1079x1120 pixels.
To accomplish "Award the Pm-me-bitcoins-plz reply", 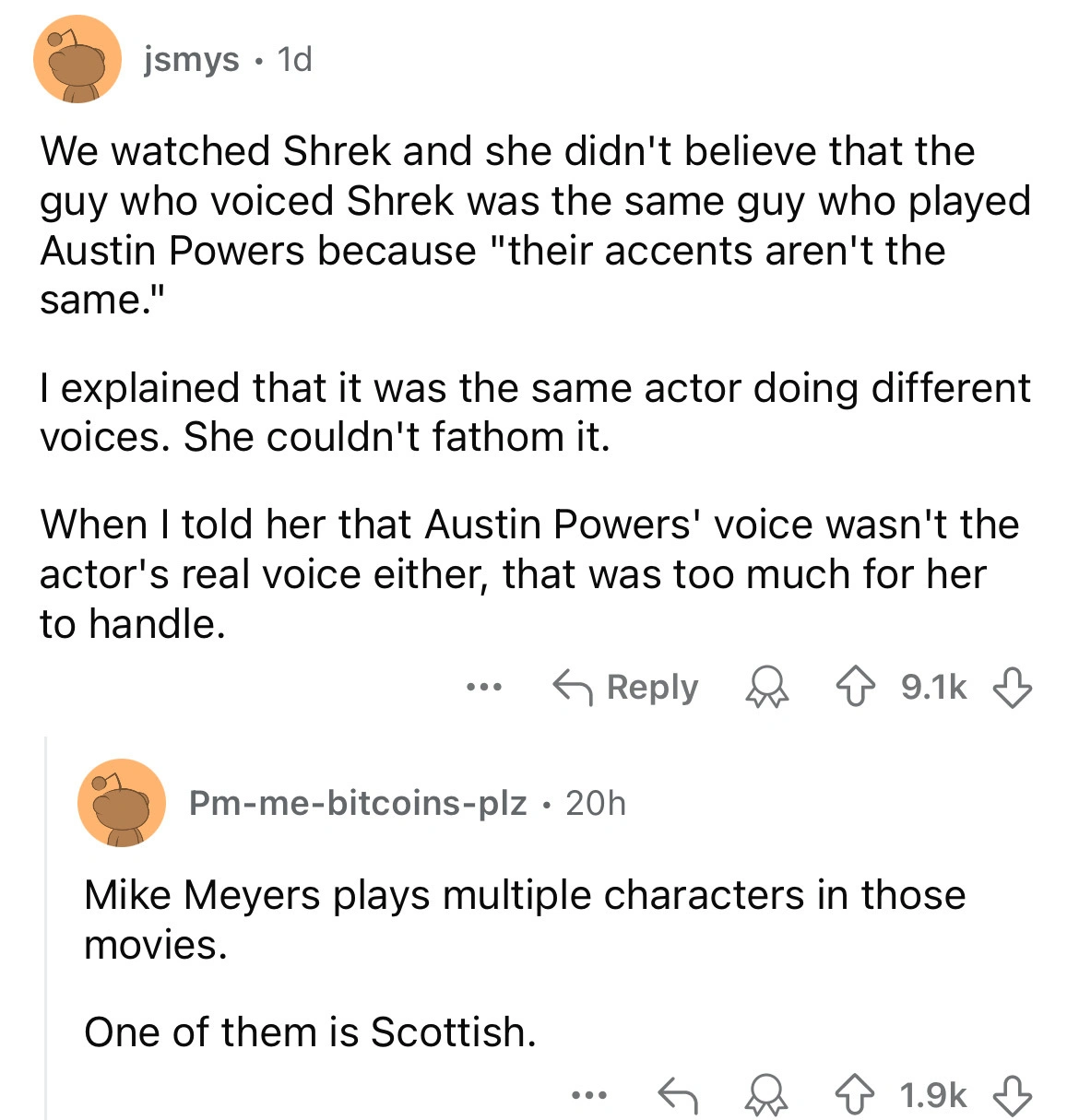I will point(767,1095).
